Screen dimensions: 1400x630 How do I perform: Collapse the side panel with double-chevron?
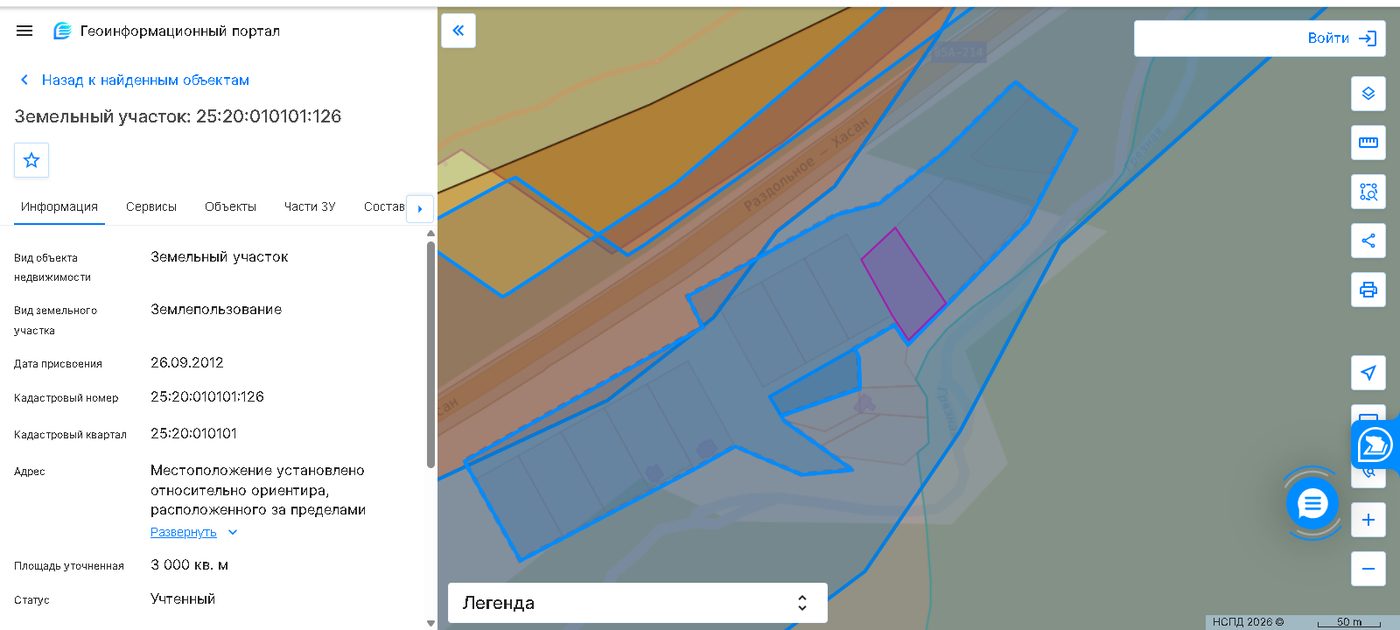pyautogui.click(x=458, y=31)
